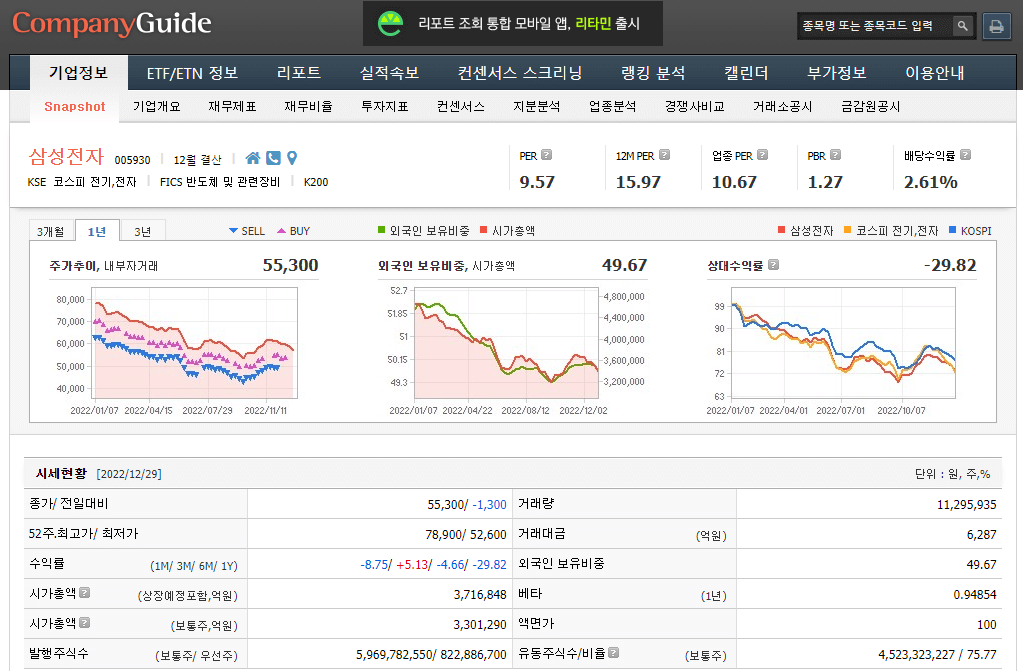
Task: Click the 외국인 보유비중 chart
Action: click(506, 343)
